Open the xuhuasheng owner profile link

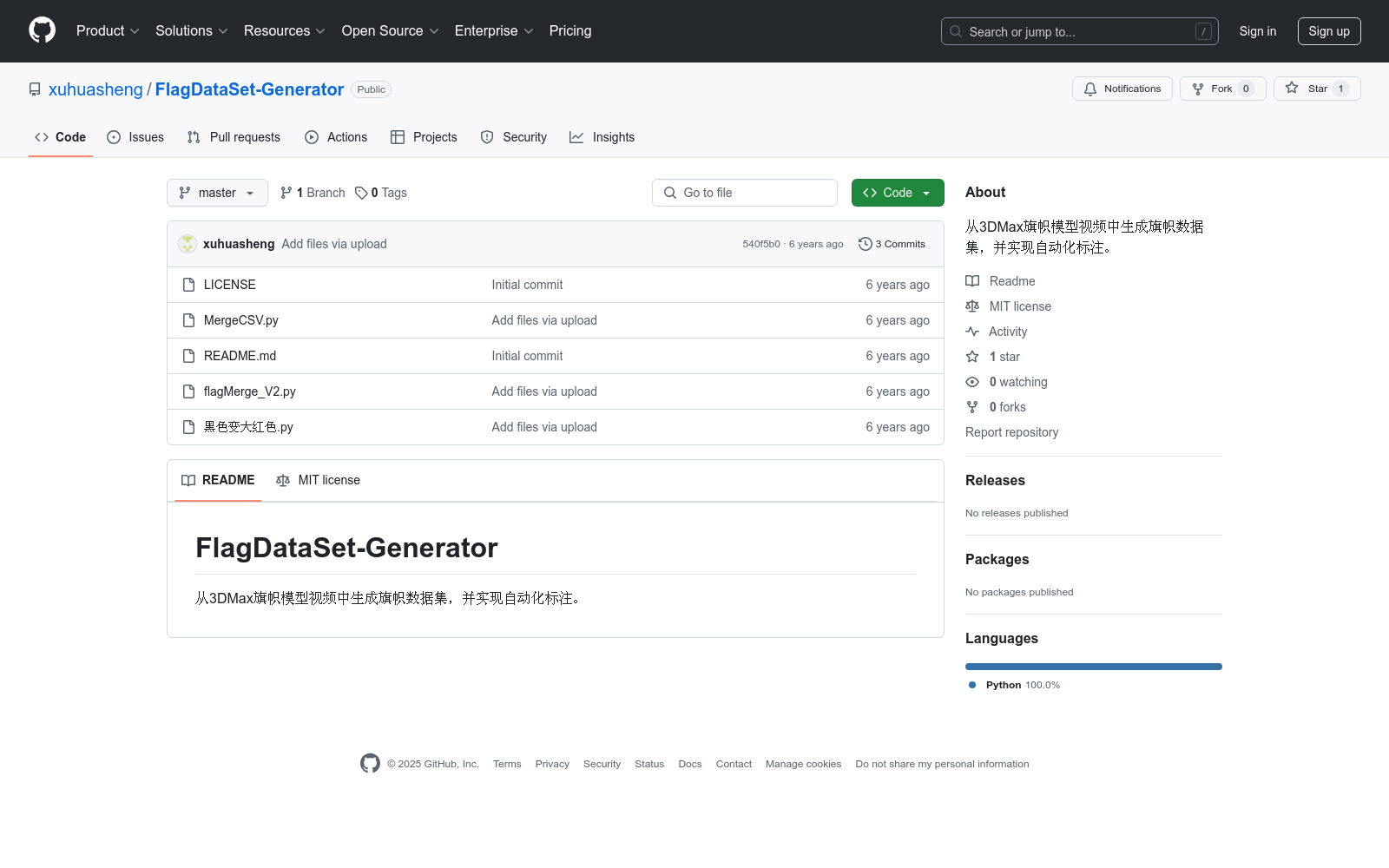tap(95, 89)
